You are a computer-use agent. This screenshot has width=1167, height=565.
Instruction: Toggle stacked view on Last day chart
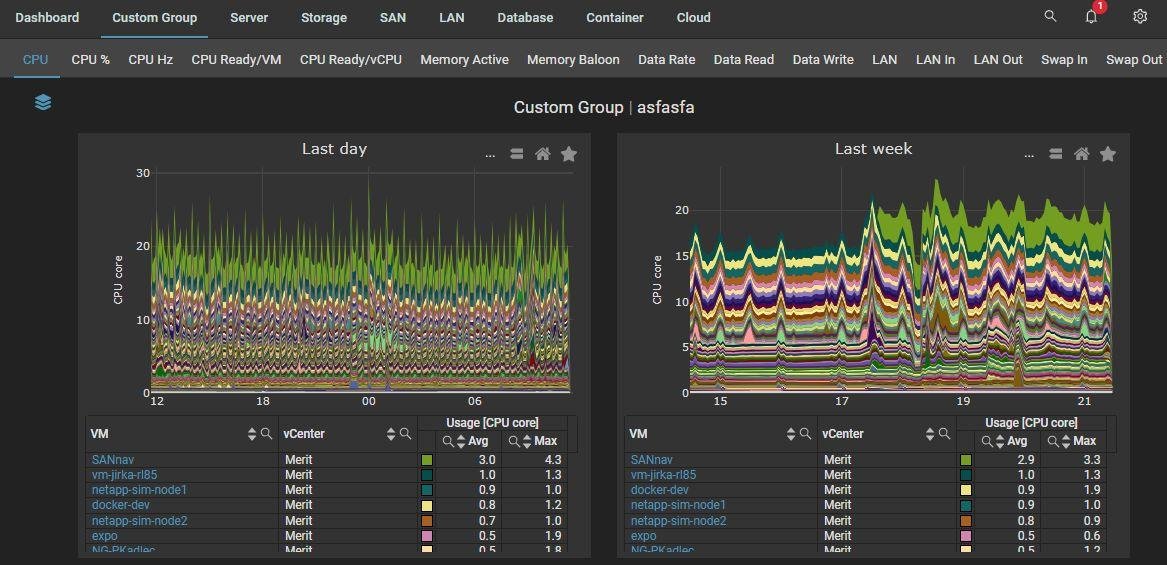pyautogui.click(x=516, y=154)
